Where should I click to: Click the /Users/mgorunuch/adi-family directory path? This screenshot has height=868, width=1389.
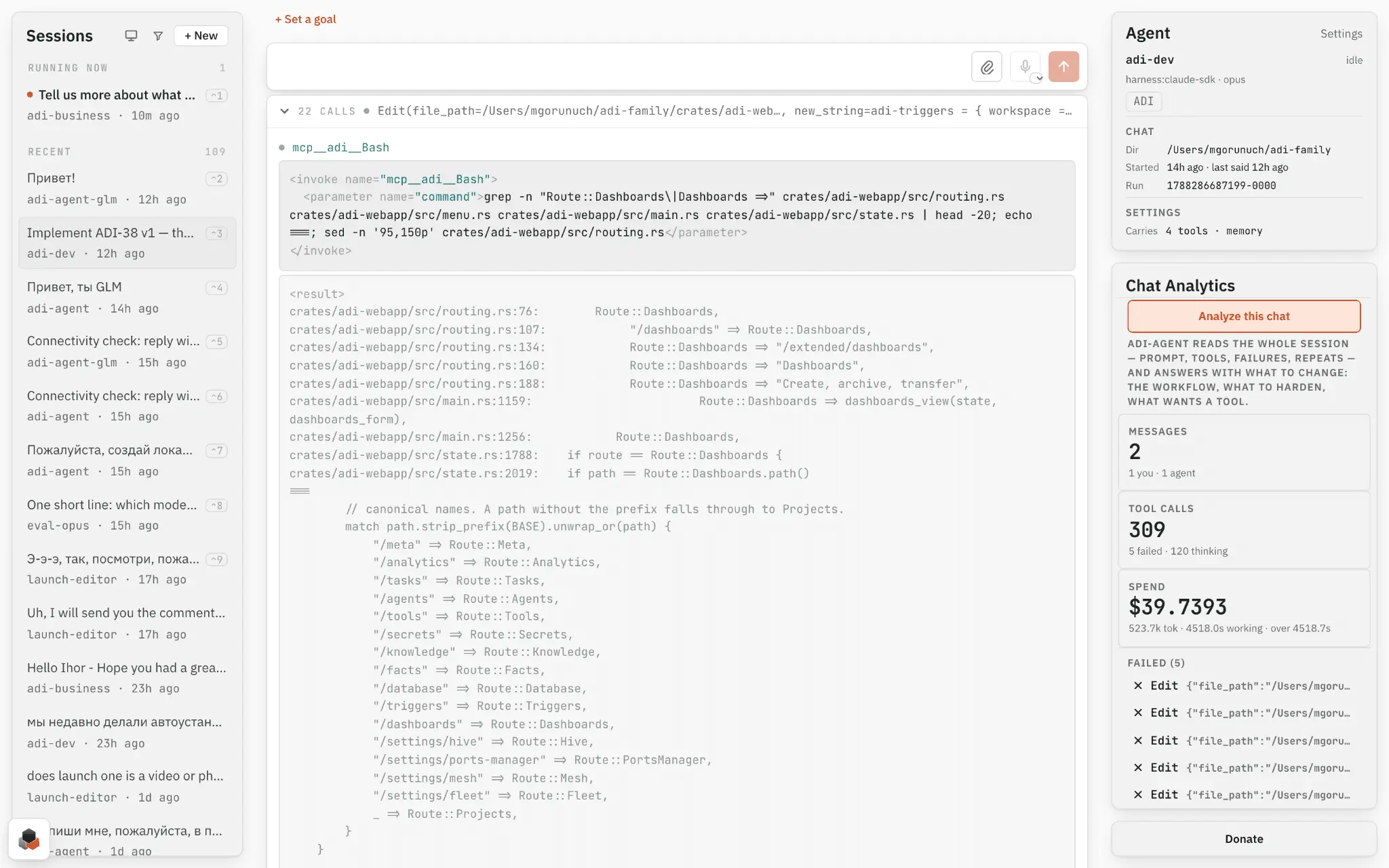tap(1249, 150)
